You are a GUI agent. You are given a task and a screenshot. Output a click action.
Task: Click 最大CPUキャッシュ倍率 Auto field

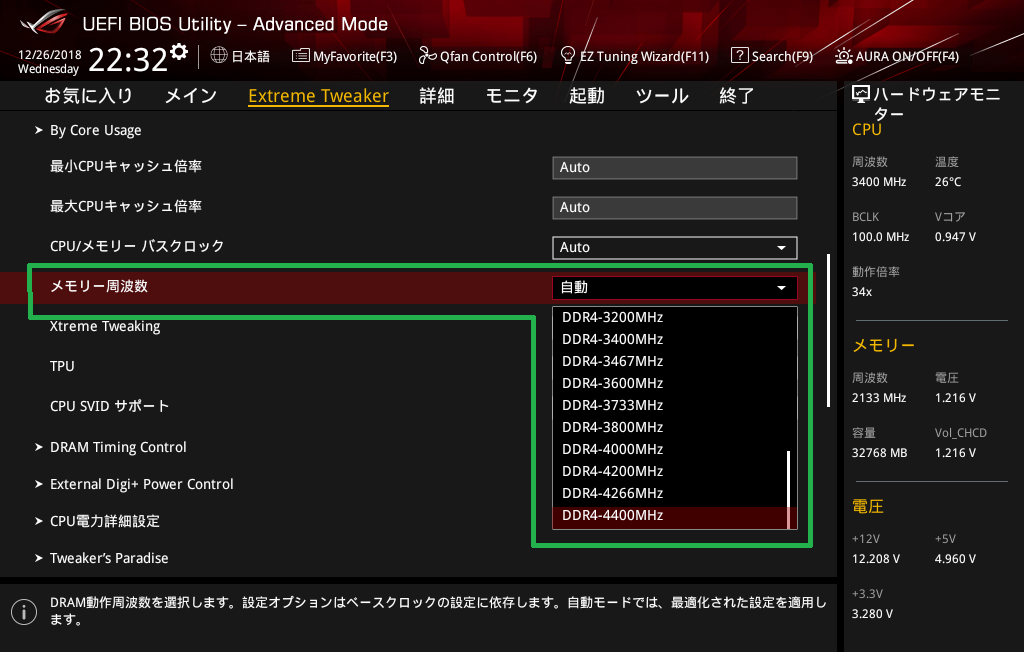pyautogui.click(x=675, y=207)
